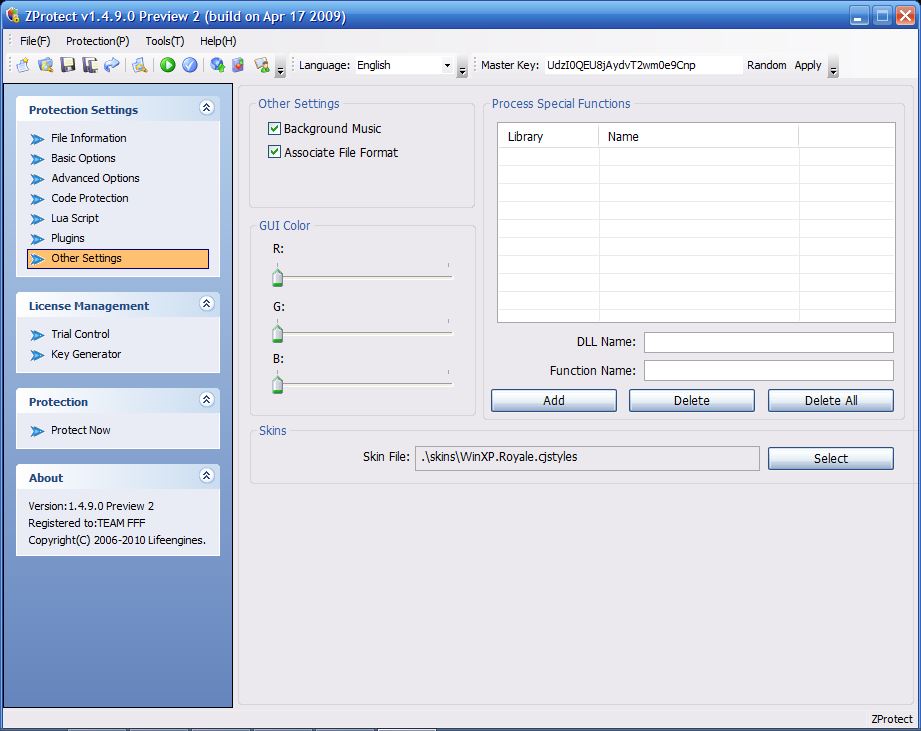Click the Master Key text field
This screenshot has width=921, height=731.
(x=643, y=65)
